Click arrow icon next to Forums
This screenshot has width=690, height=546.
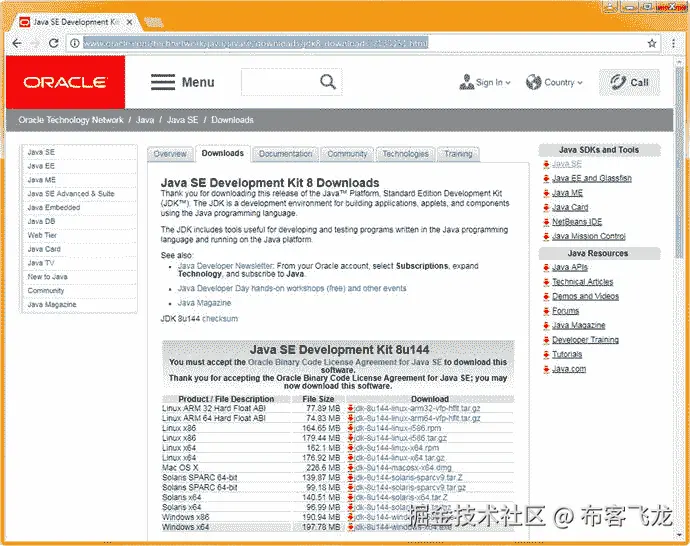(546, 311)
